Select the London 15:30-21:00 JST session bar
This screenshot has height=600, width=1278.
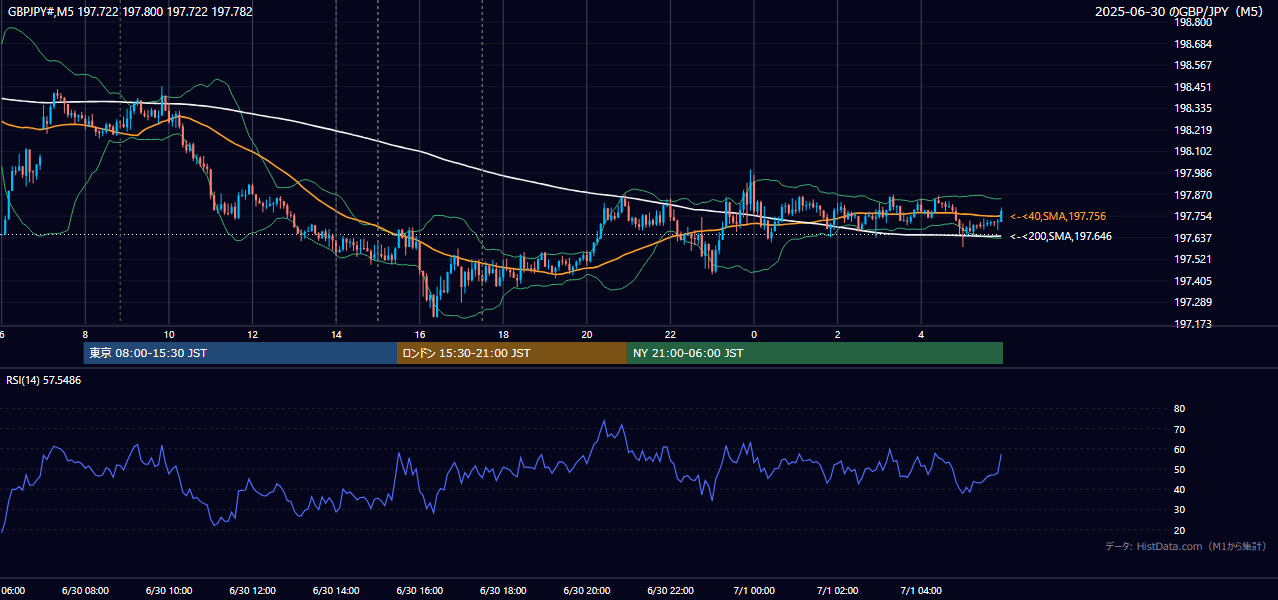pos(512,353)
